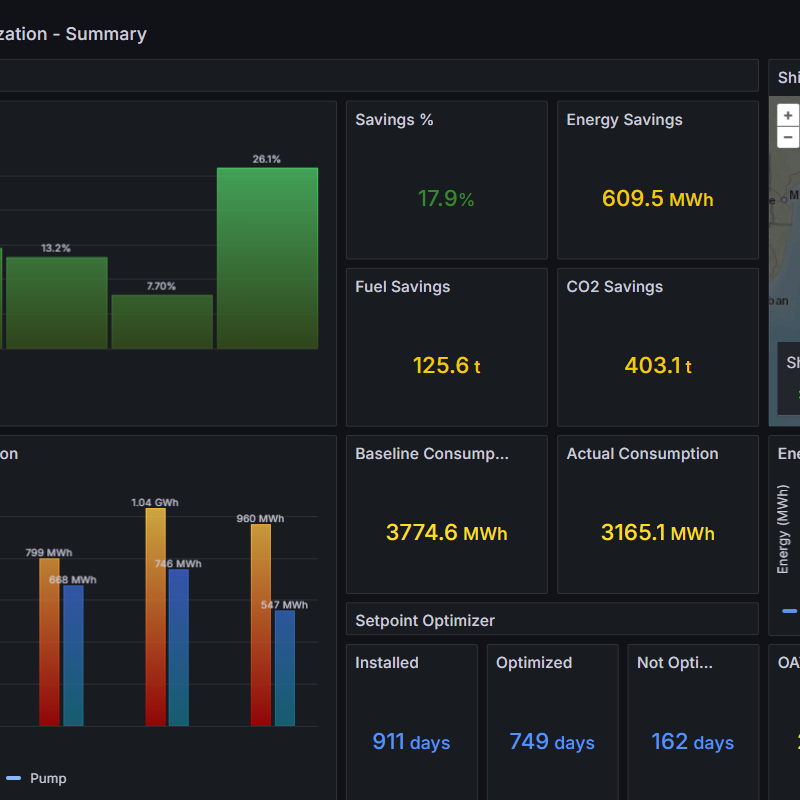The image size is (800, 800).
Task: Select the 911 days Installed stat
Action: pos(411,742)
